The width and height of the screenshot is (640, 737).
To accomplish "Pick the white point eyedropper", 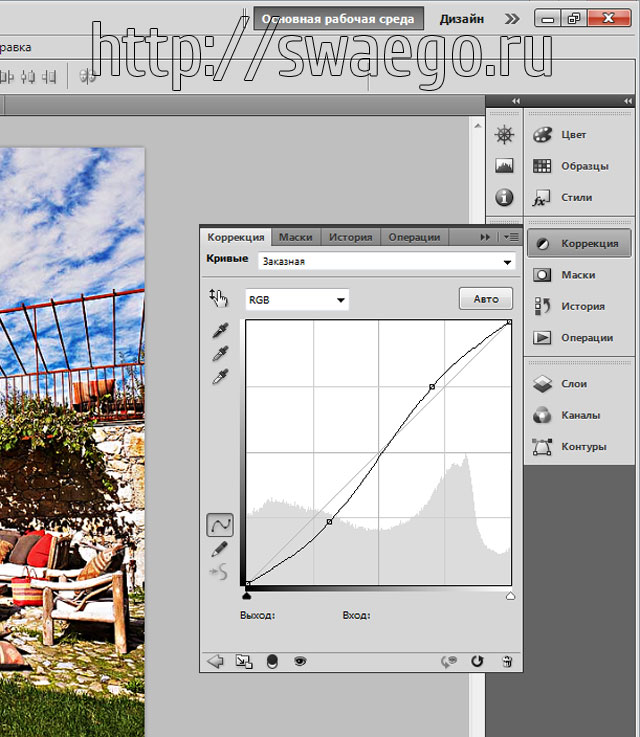I will 220,376.
